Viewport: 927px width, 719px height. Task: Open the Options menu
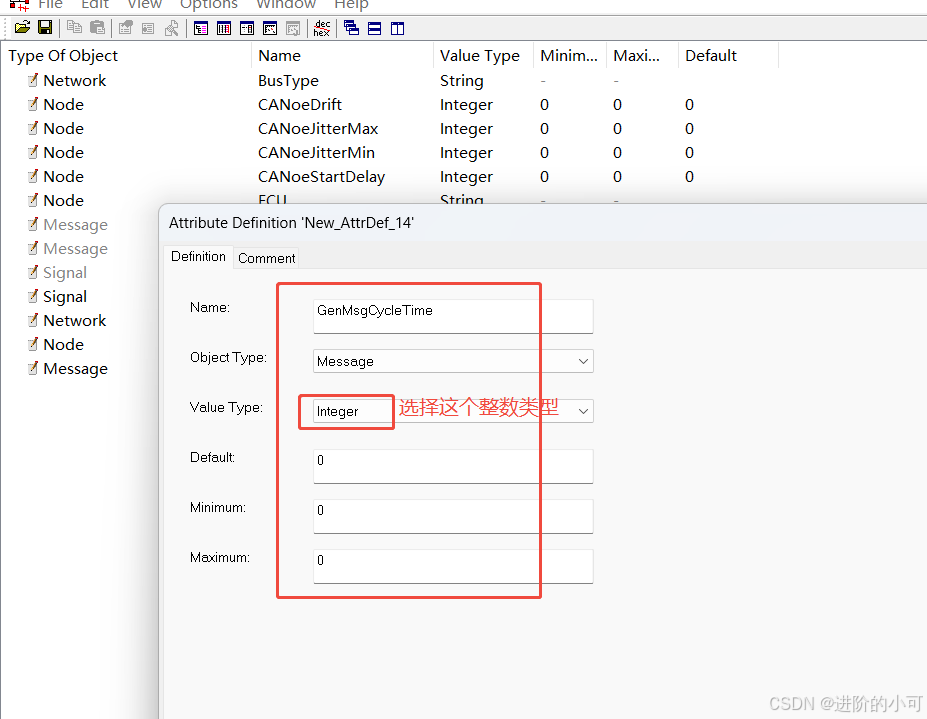point(209,5)
